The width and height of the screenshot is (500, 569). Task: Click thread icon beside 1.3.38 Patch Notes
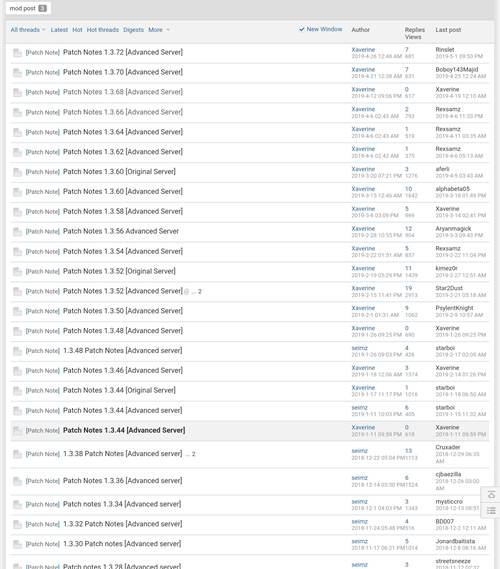(x=17, y=454)
